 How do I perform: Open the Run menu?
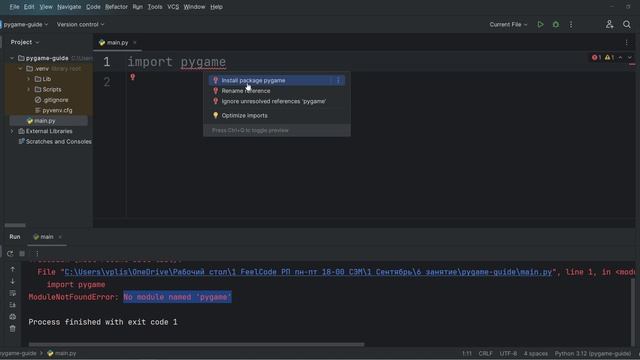[138, 7]
